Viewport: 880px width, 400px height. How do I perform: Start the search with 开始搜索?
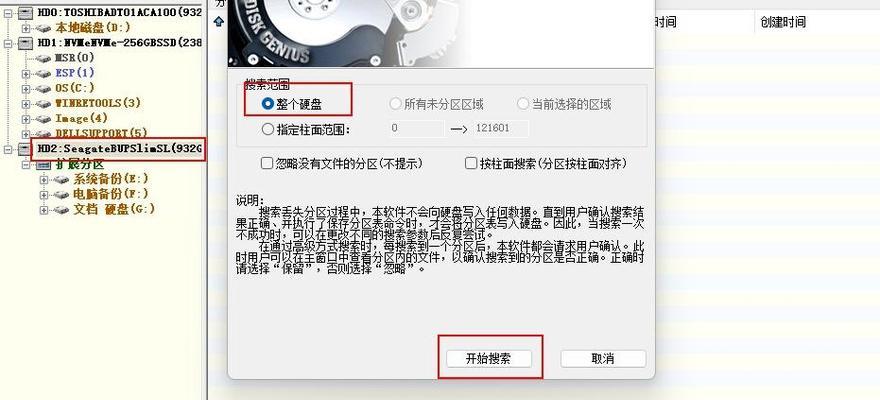point(489,358)
